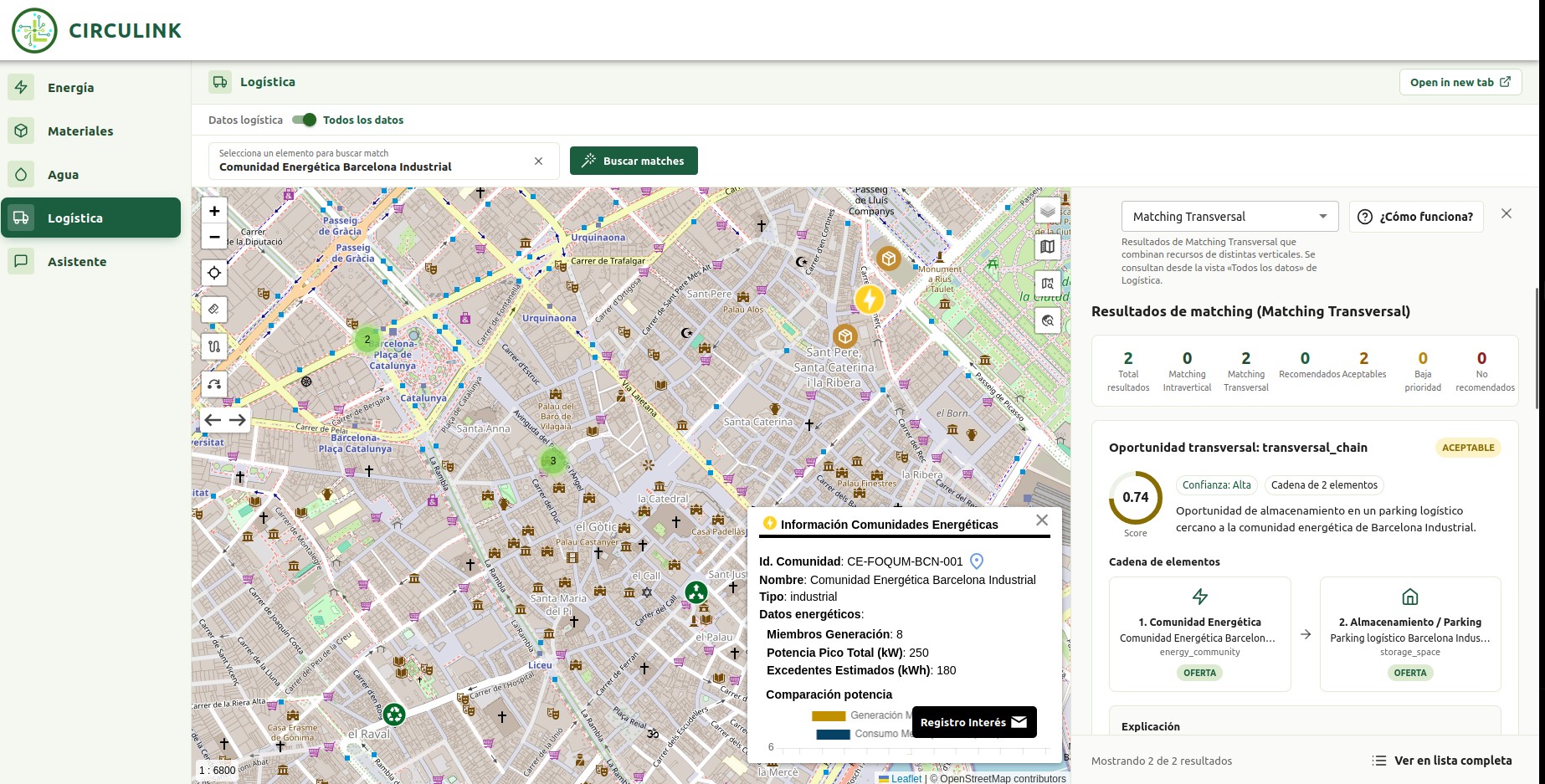Click Buscar matches button
This screenshot has width=1545, height=784.
(x=634, y=161)
